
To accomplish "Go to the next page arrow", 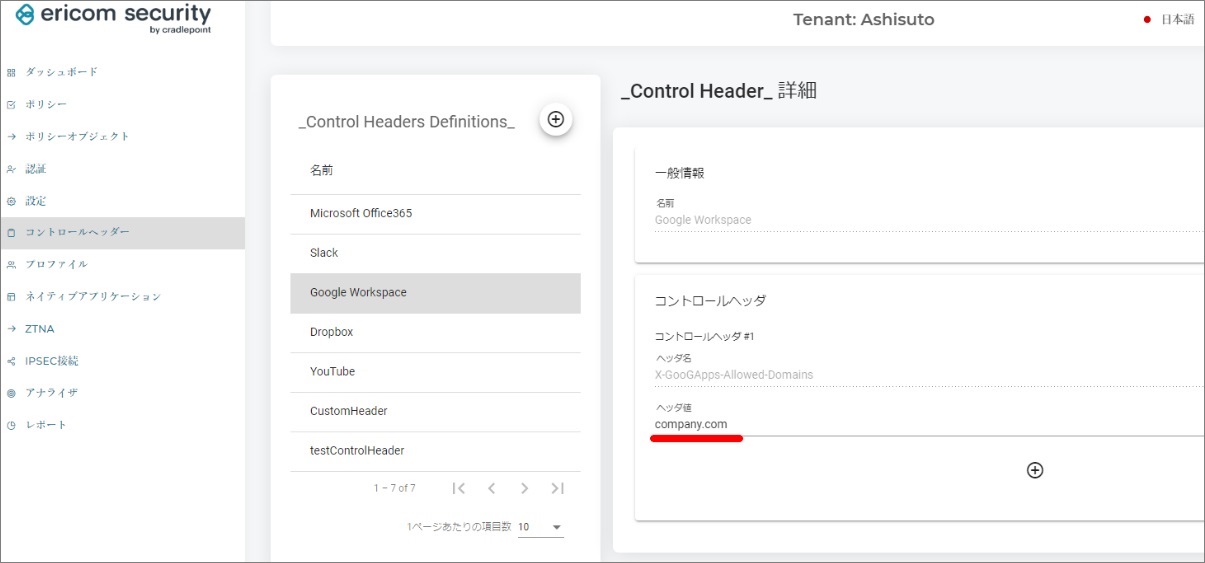I will pos(525,488).
